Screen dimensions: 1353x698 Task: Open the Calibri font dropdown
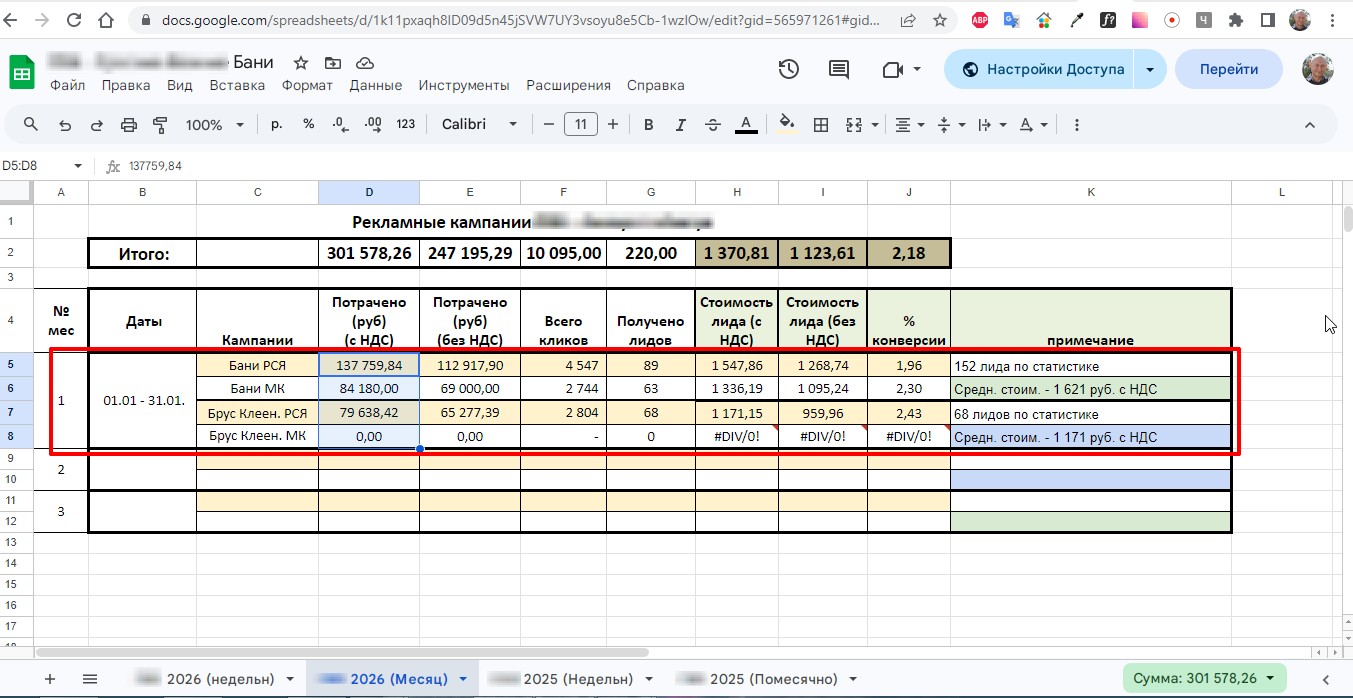[x=479, y=125]
